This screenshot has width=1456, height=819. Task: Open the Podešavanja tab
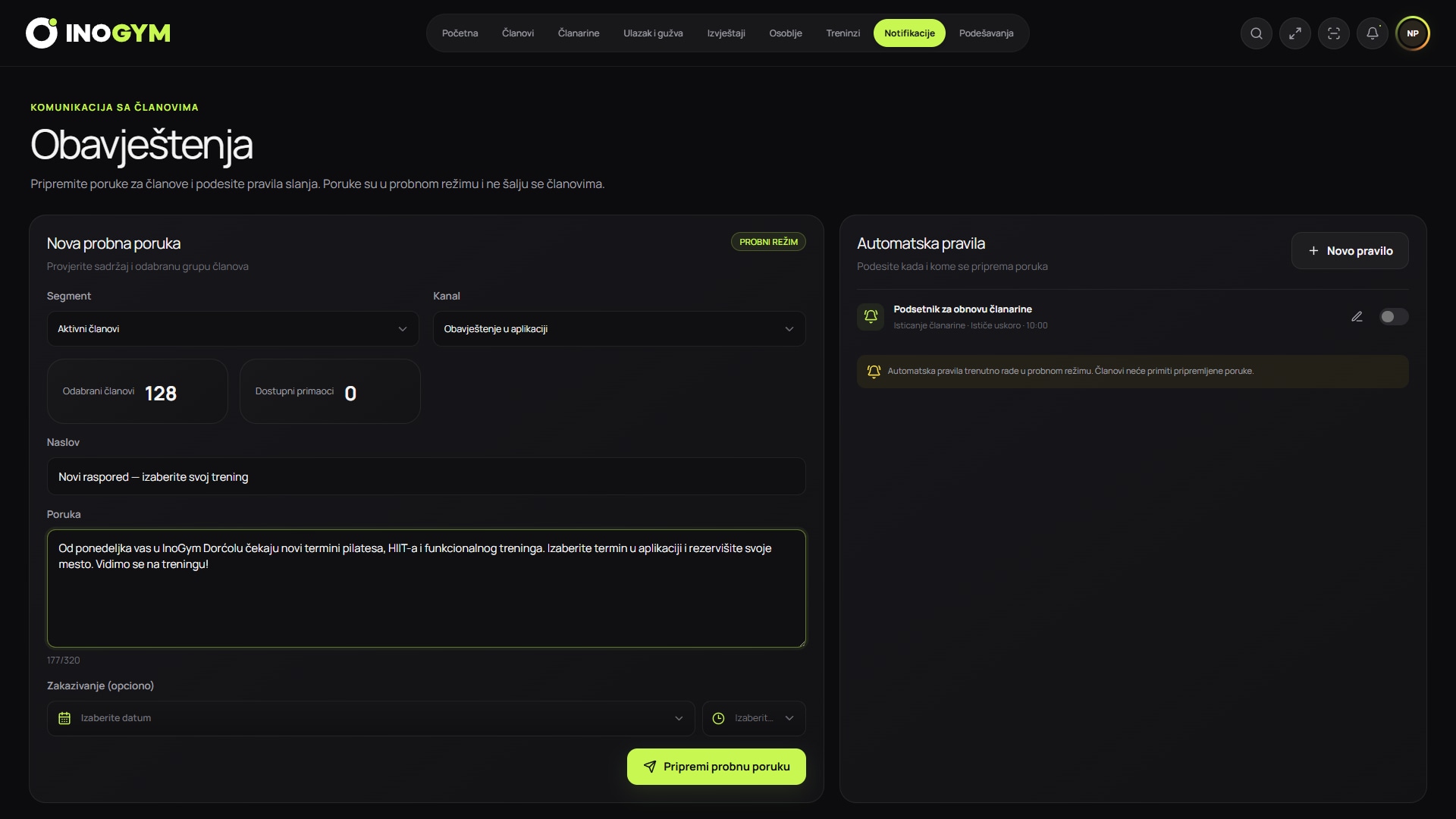[x=986, y=33]
